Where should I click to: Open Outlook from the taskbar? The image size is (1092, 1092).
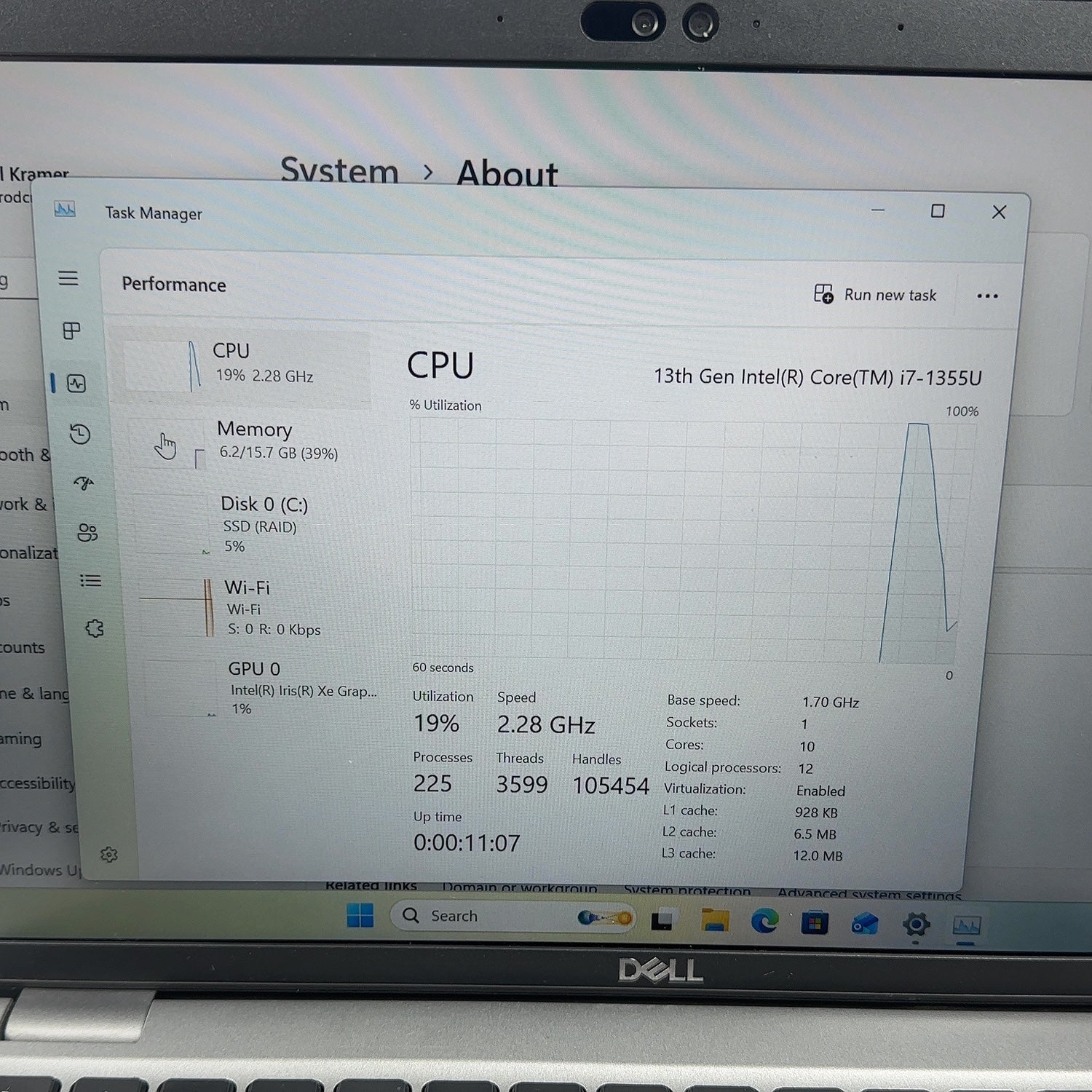coord(865,924)
